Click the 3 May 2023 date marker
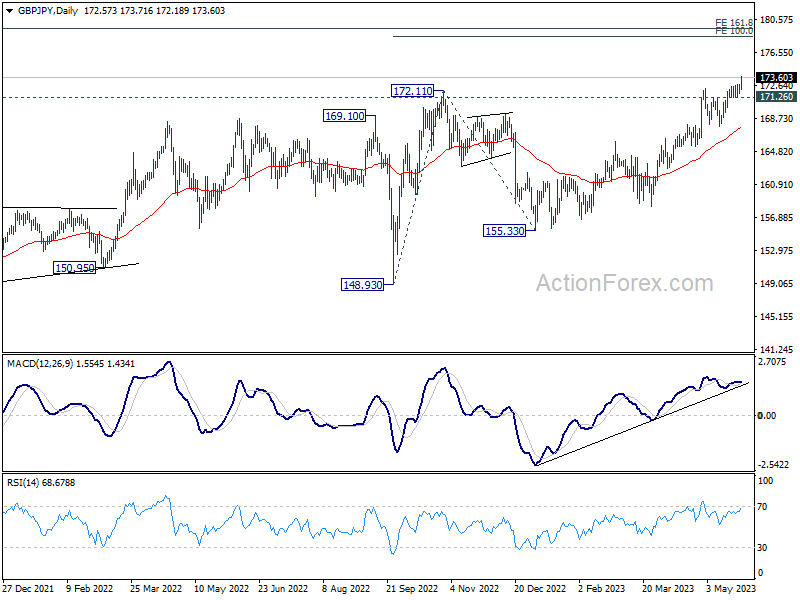 (x=731, y=588)
